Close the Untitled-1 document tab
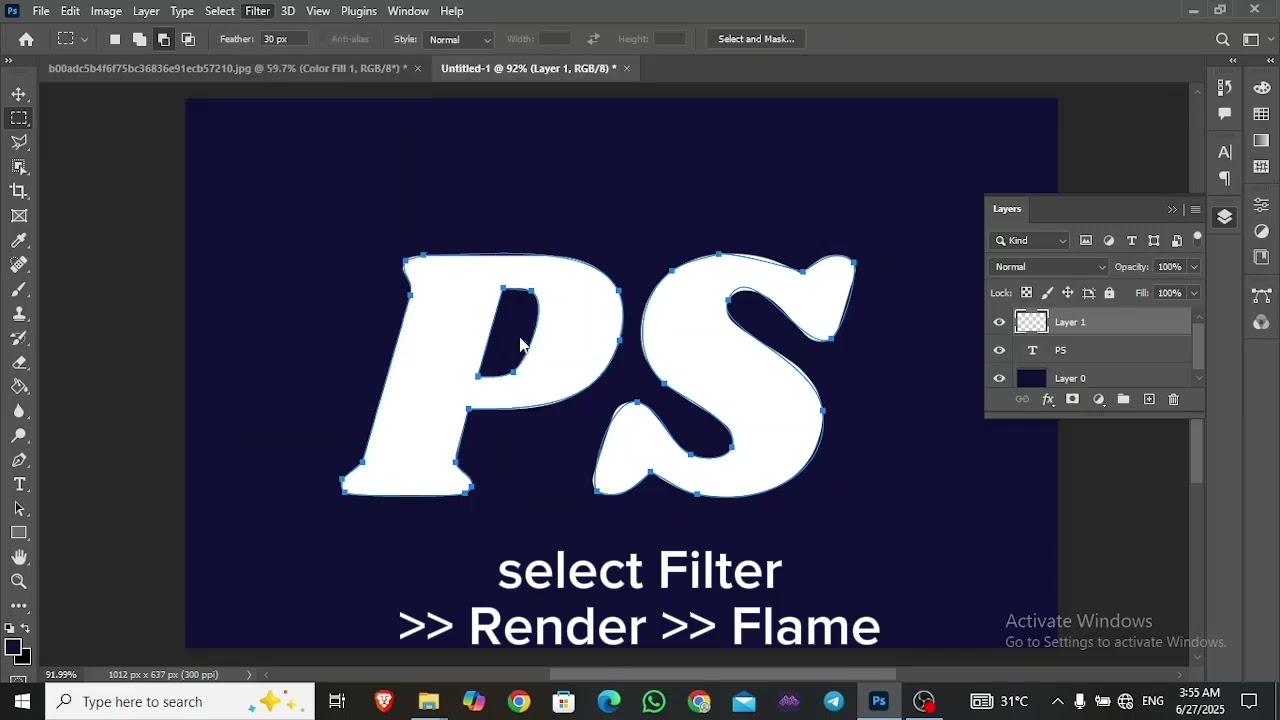 coord(627,68)
